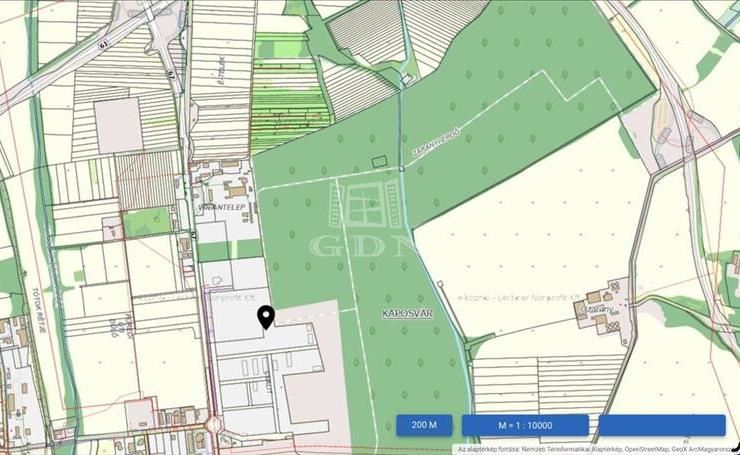Click the roundabout at the bottom of map
The width and height of the screenshot is (740, 455).
213,426
